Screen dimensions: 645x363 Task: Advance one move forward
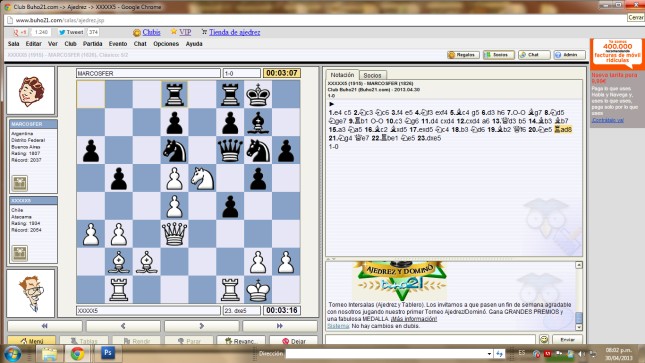tap(202, 326)
